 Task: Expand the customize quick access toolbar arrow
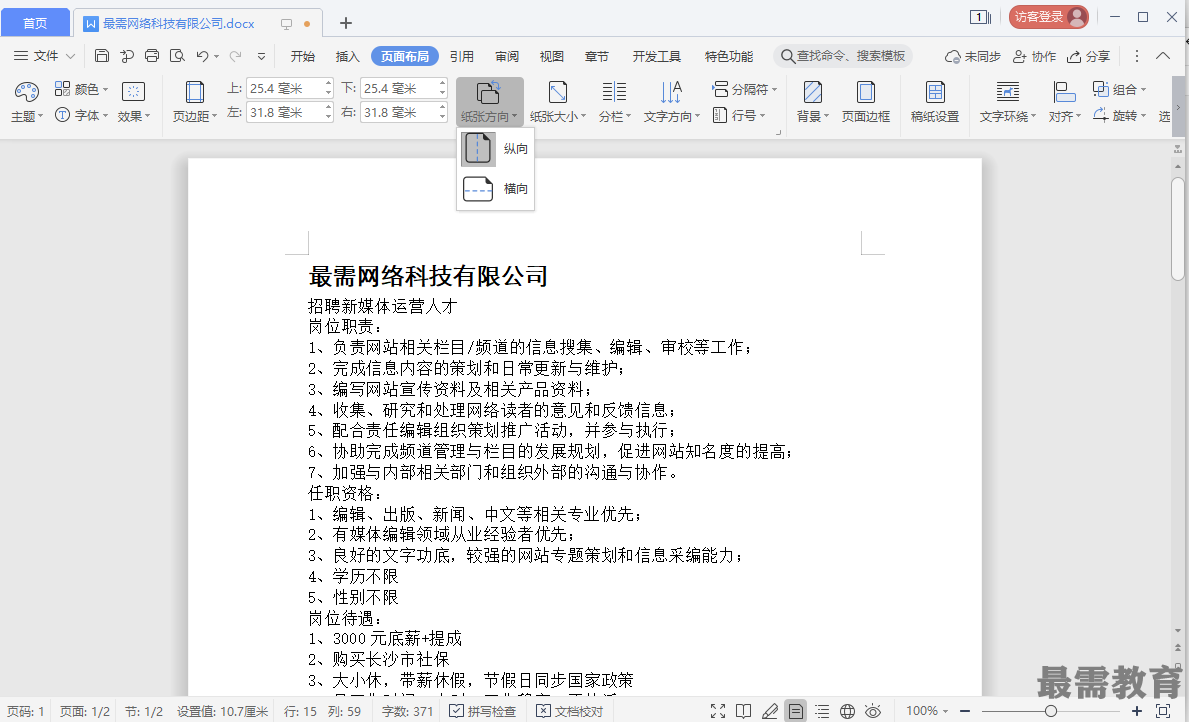coord(262,56)
